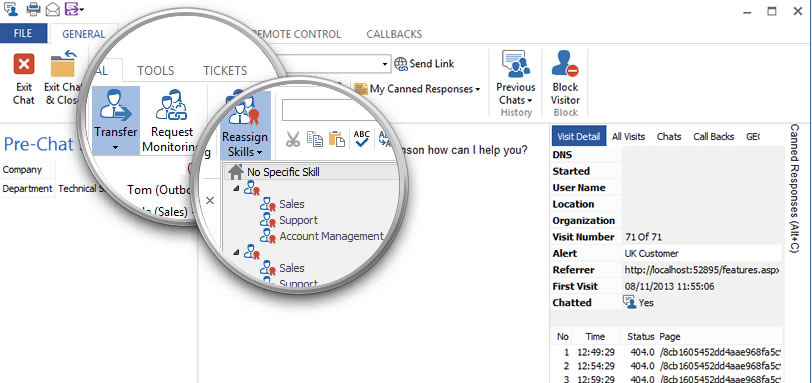Viewport: 812px width, 383px height.
Task: Click the home icon beside No Specific Skill
Action: pyautogui.click(x=236, y=171)
